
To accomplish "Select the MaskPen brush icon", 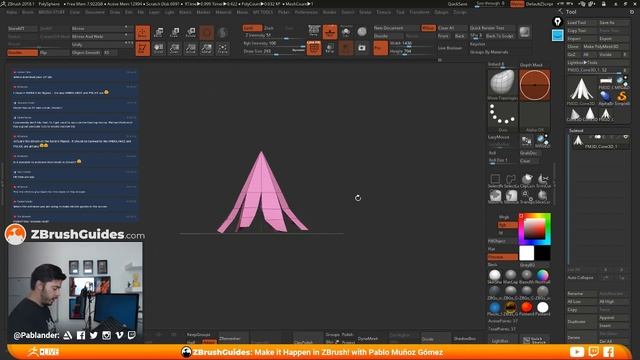I will click(495, 196).
